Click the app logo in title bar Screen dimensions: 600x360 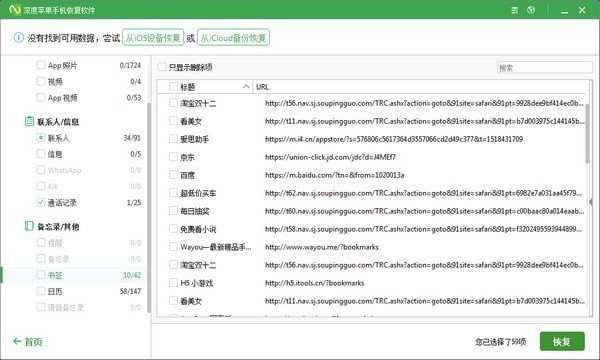tap(15, 10)
